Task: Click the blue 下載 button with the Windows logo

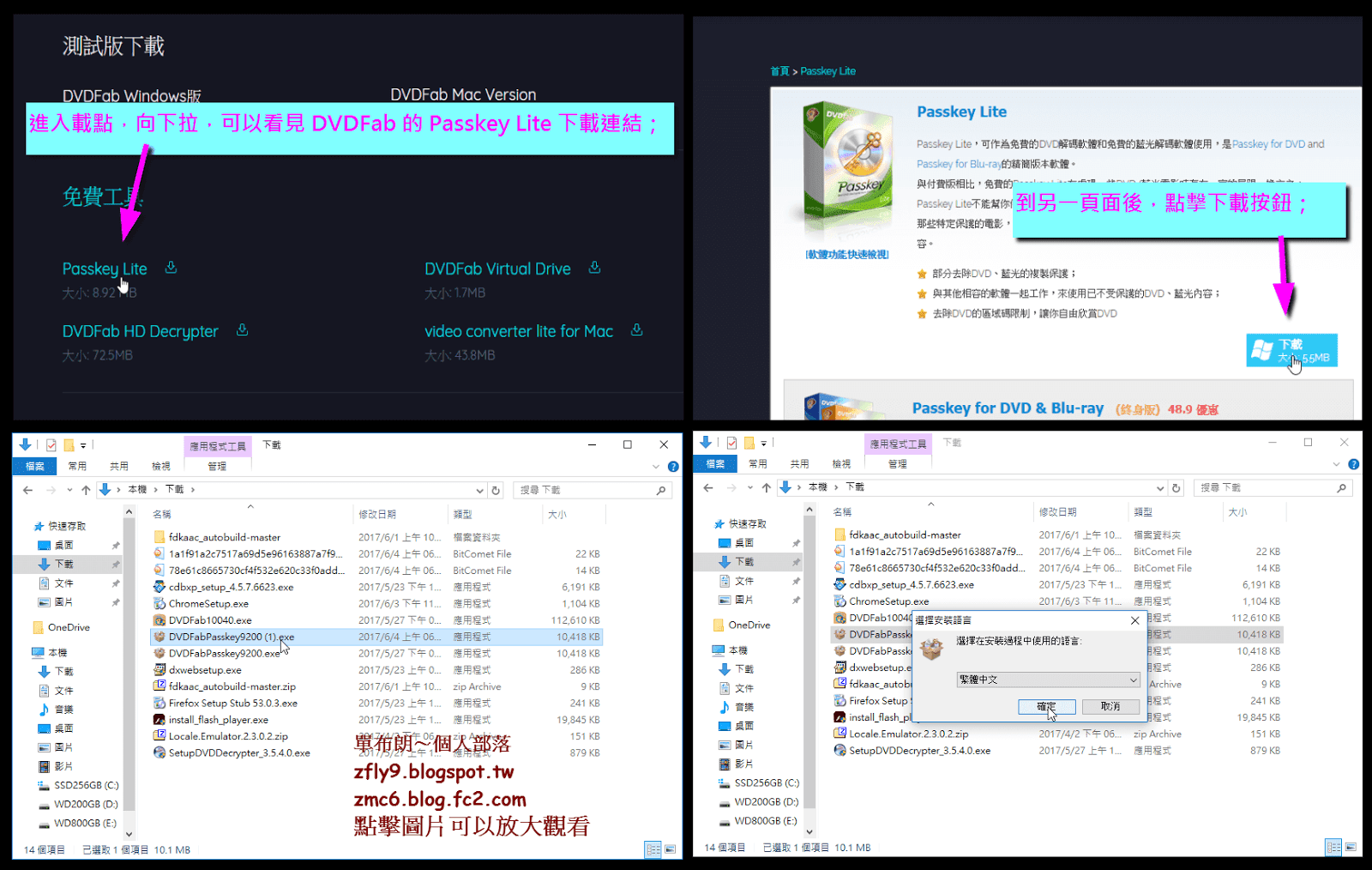Action: (1291, 350)
